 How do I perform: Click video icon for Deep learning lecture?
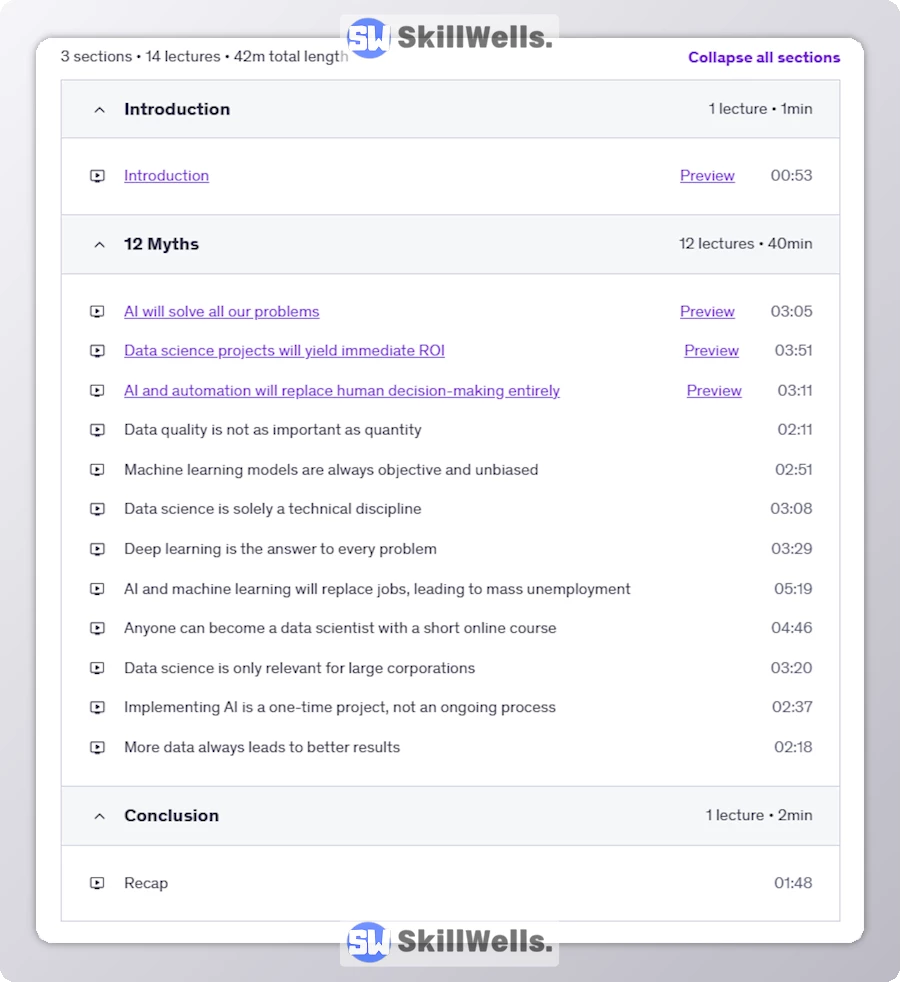coord(97,549)
